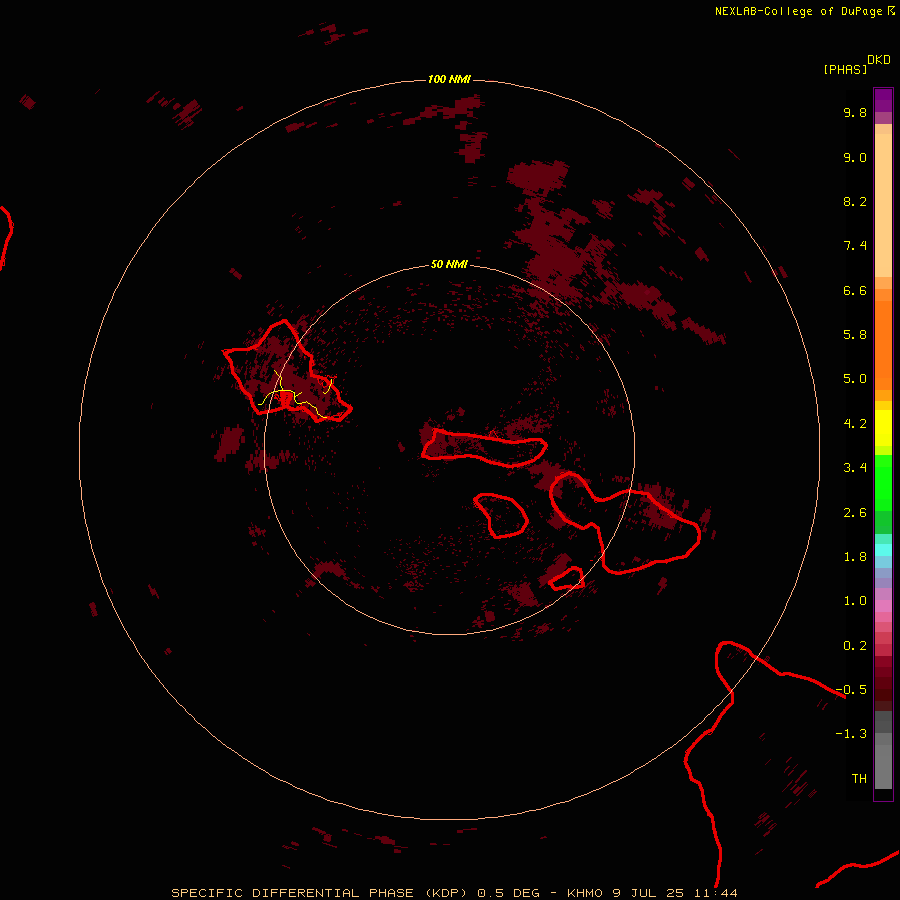The width and height of the screenshot is (900, 900).
Task: Click the 1.8 value on color scale
Action: 855,557
